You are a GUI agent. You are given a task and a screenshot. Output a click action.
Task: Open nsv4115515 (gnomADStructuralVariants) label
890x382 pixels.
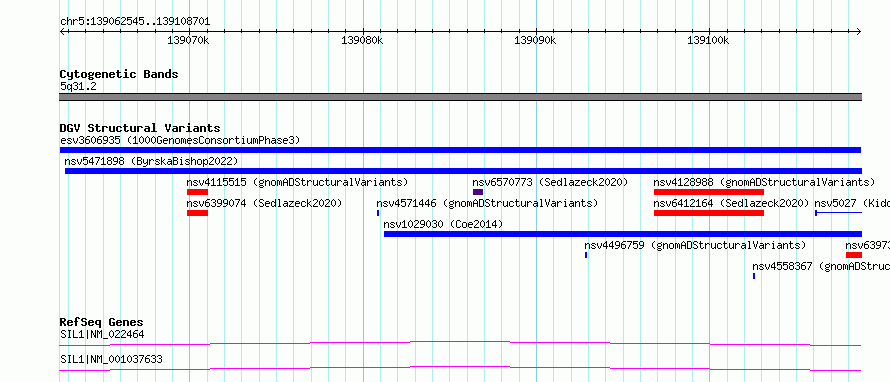click(297, 182)
